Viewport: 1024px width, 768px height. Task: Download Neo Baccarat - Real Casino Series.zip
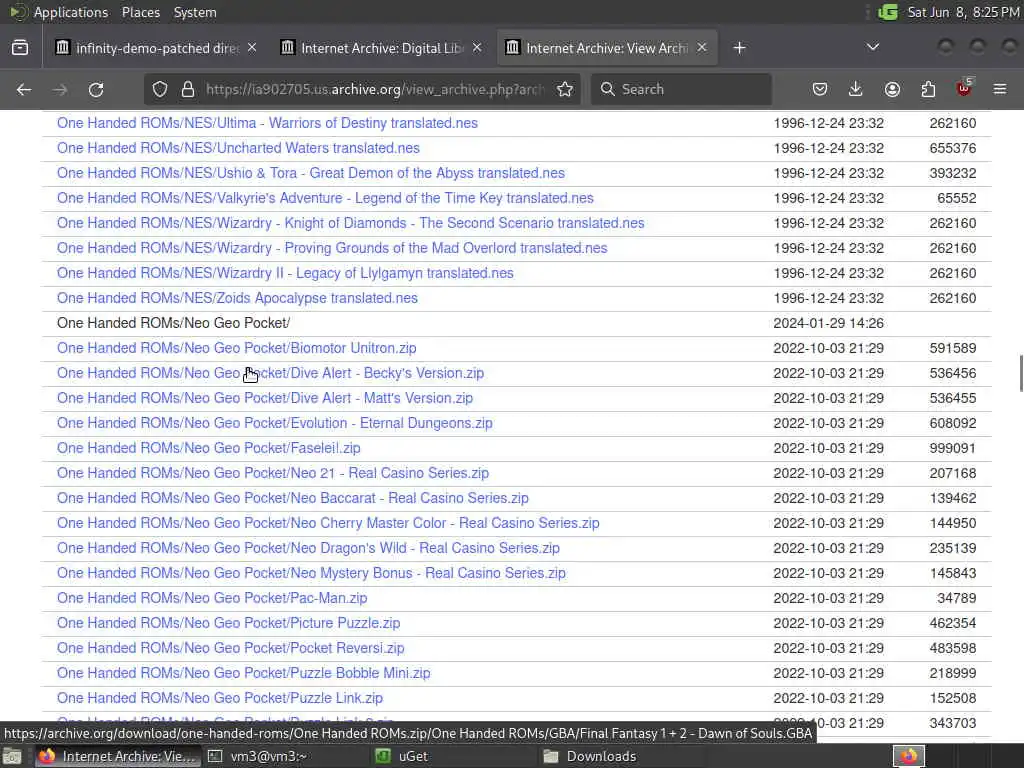pos(293,498)
